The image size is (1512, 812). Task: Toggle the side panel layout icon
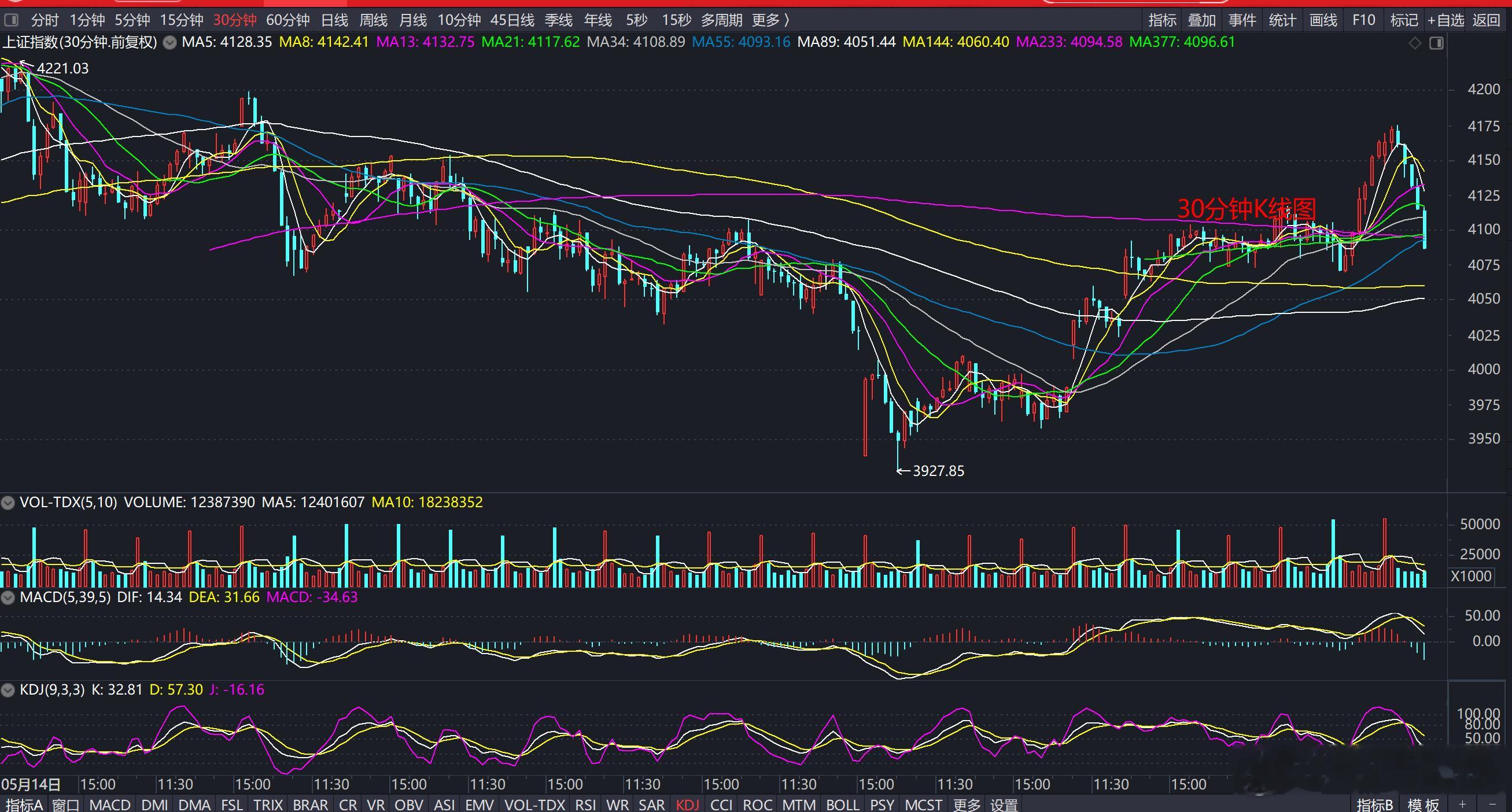click(x=1436, y=43)
